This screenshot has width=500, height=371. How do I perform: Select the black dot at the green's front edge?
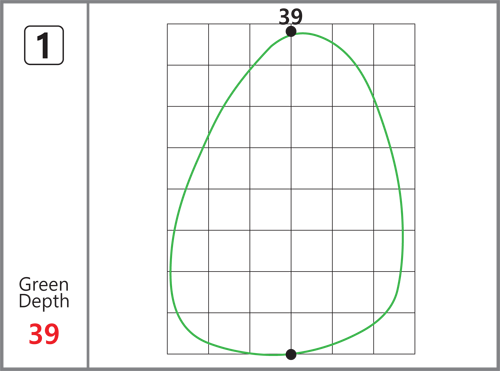click(291, 354)
